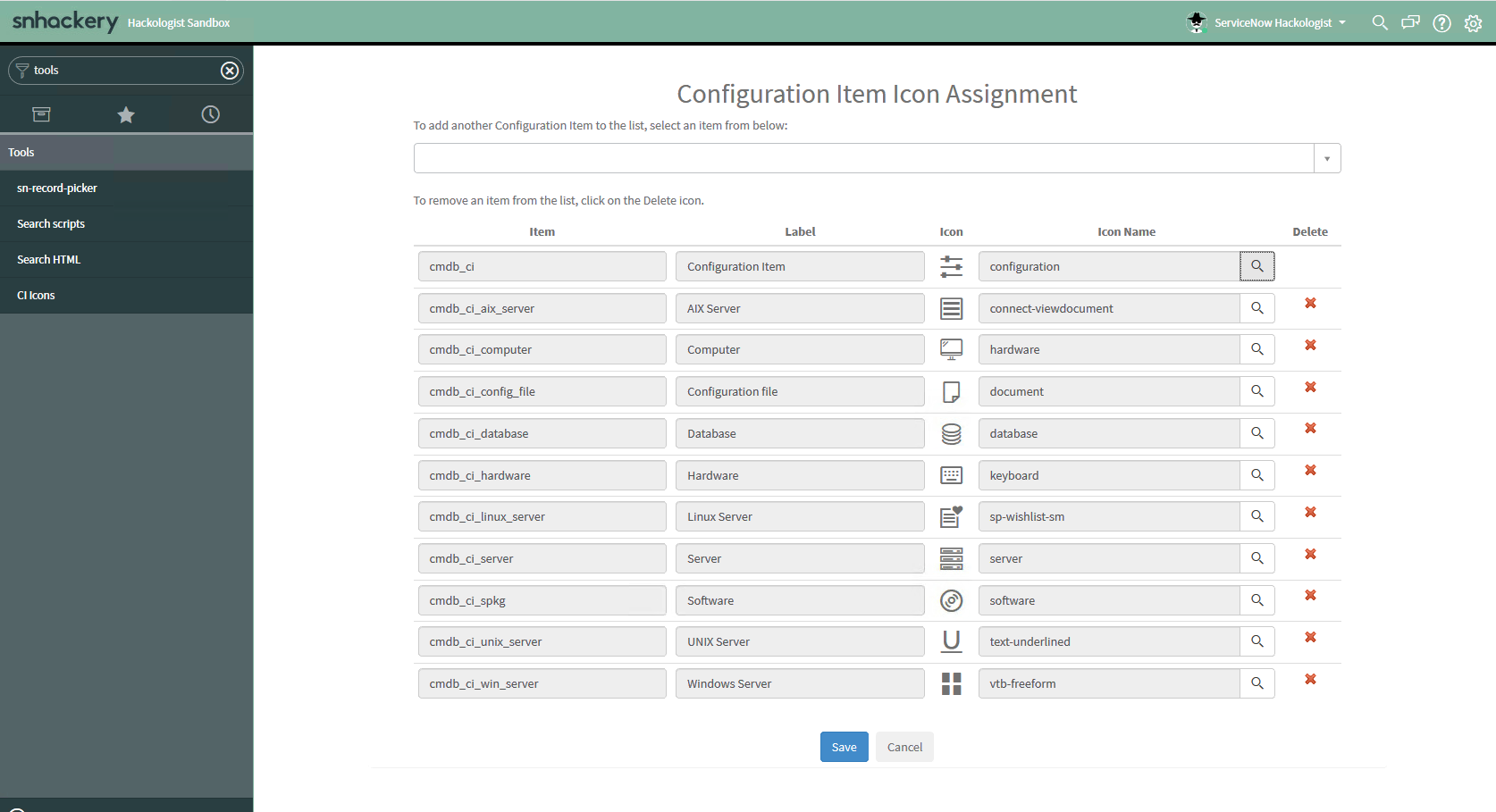Switch to the Favorites star tab in sidebar
This screenshot has height=812, width=1496.
[x=126, y=114]
